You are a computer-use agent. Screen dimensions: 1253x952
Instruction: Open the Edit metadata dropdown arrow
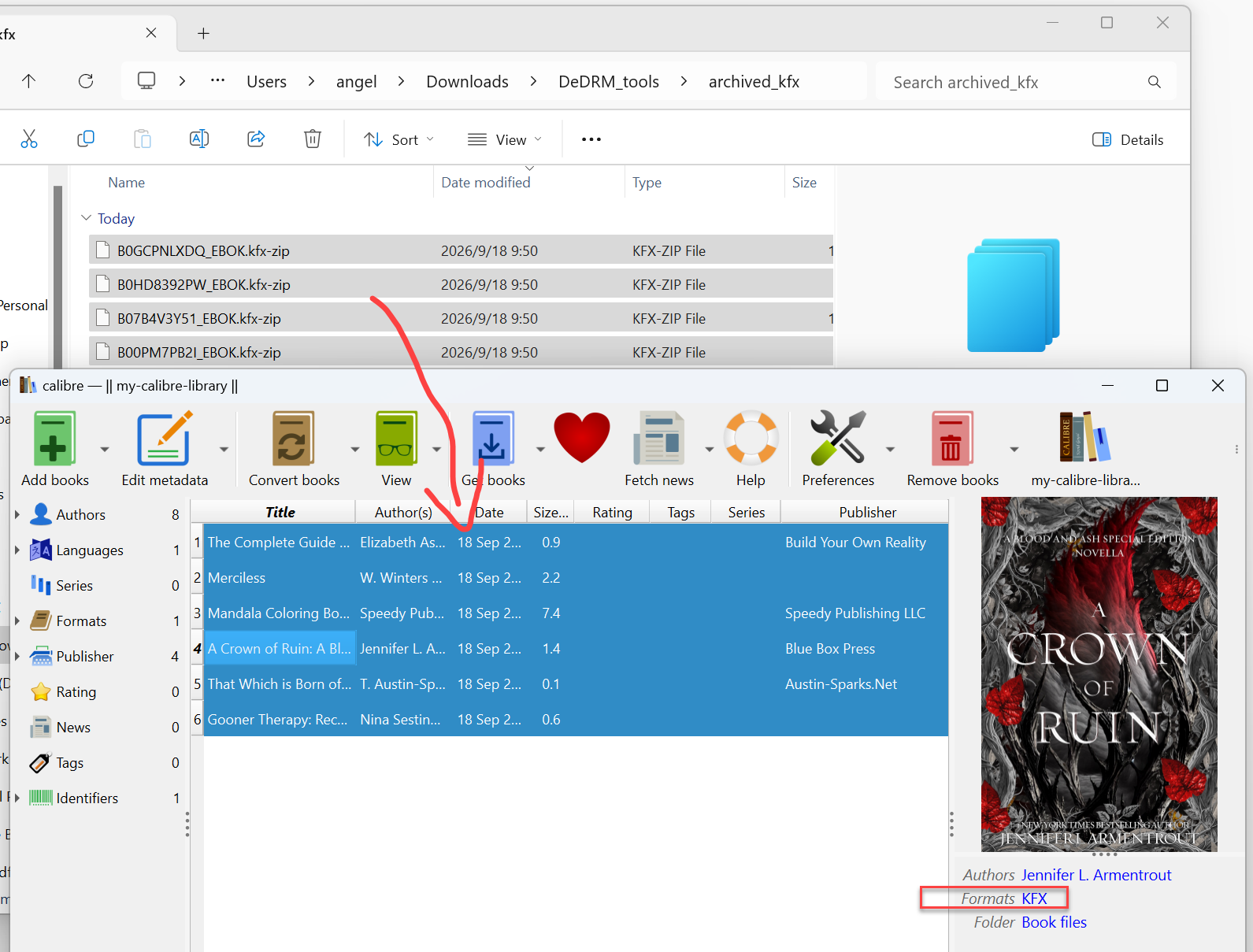[x=224, y=449]
